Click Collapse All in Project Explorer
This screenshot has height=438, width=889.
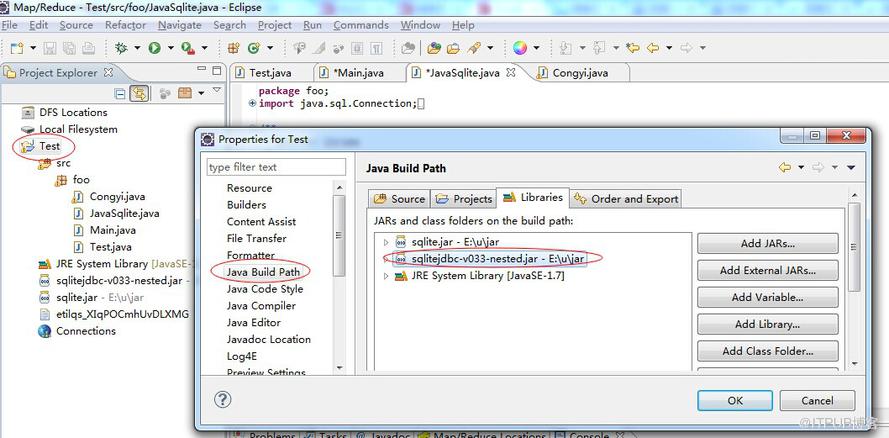click(x=120, y=93)
